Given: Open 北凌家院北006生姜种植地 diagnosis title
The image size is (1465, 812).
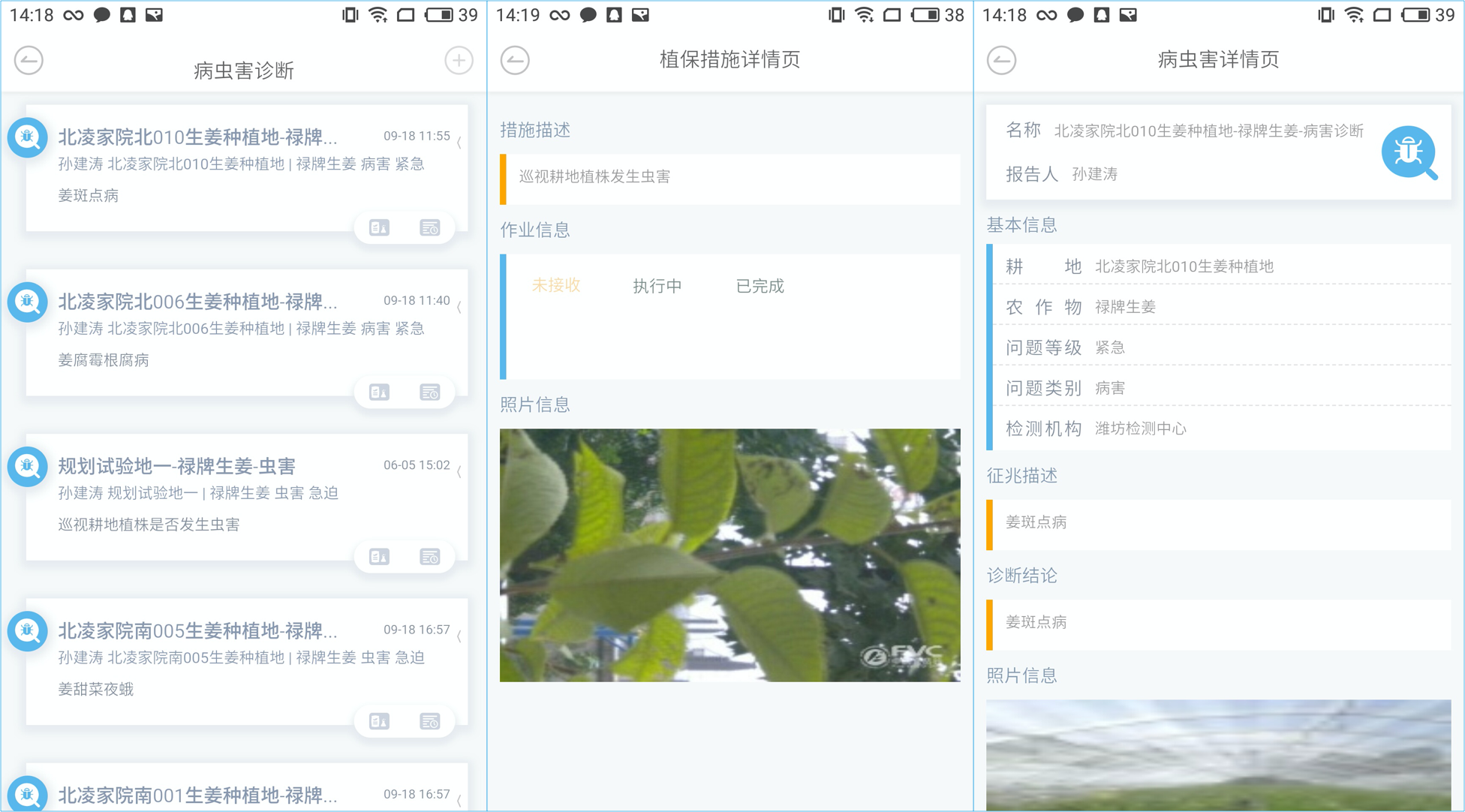Looking at the screenshot, I should click(x=198, y=302).
